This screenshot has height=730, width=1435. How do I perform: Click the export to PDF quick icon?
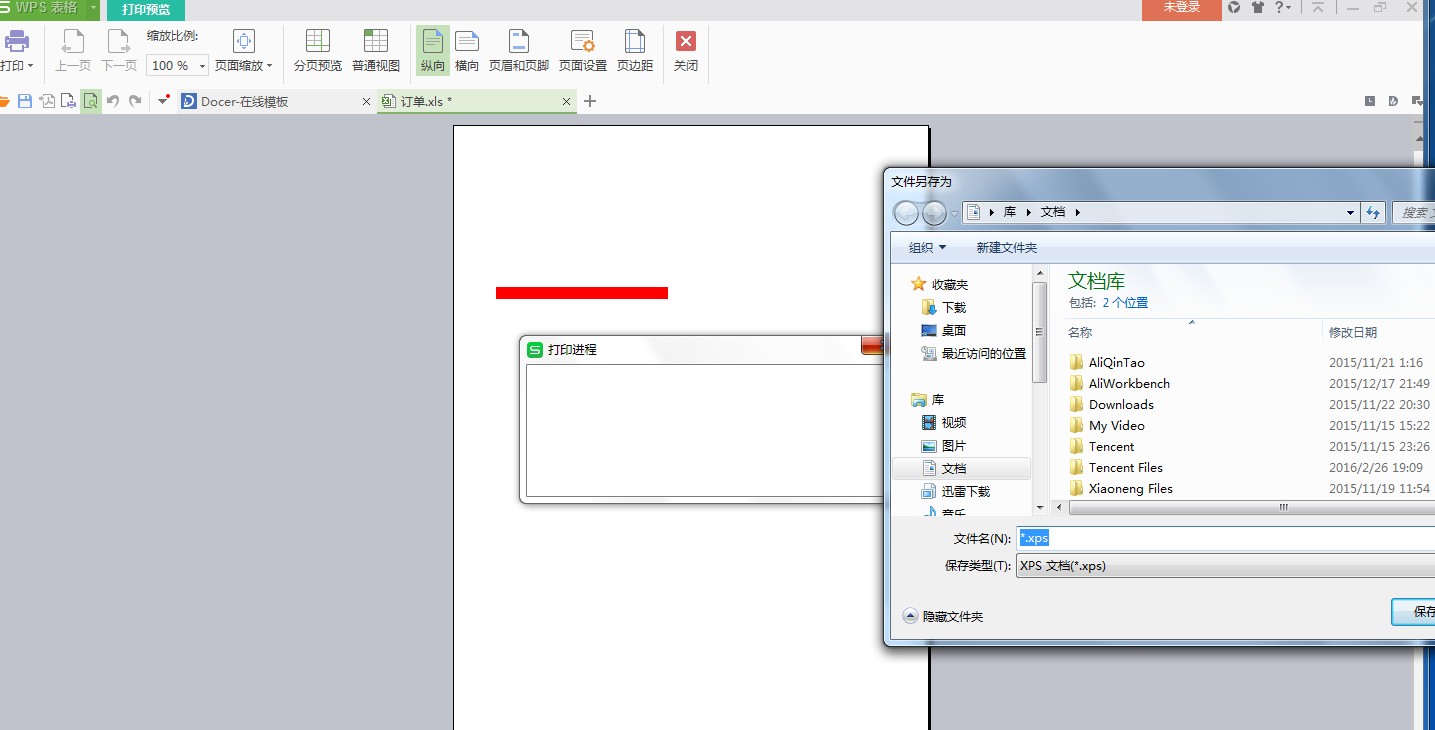47,101
